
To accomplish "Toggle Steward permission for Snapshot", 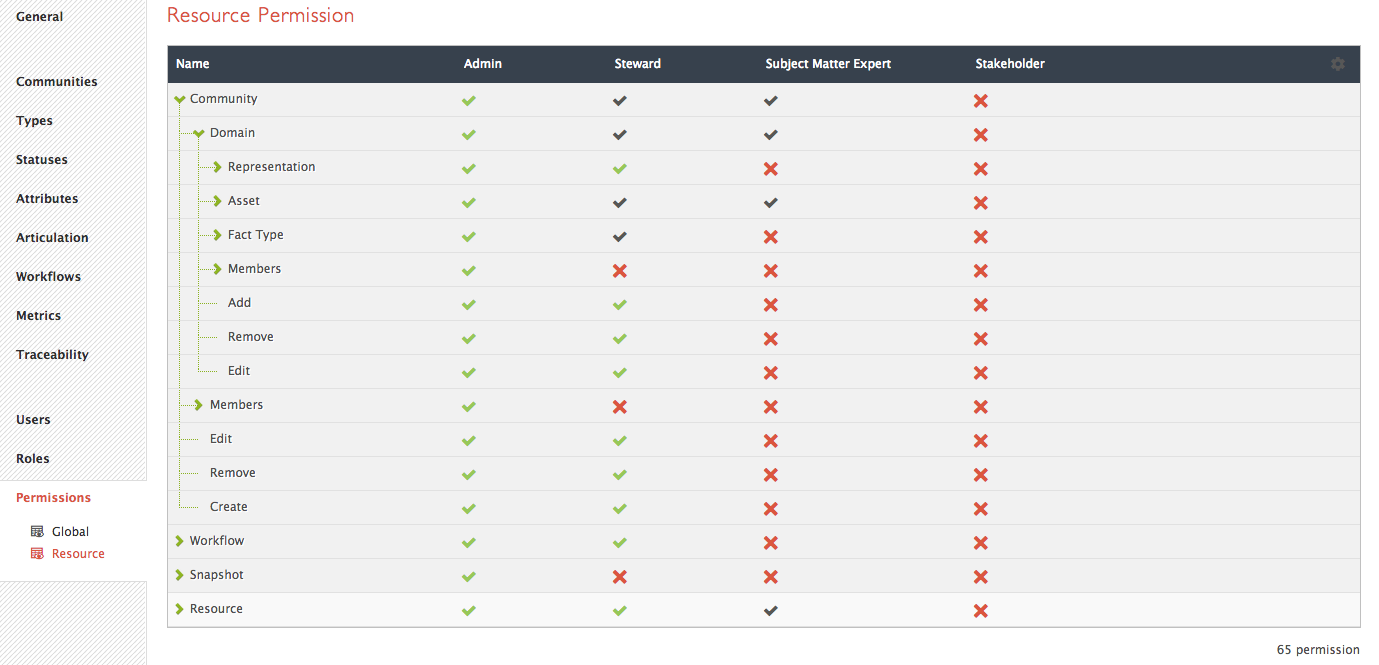I will coord(620,576).
